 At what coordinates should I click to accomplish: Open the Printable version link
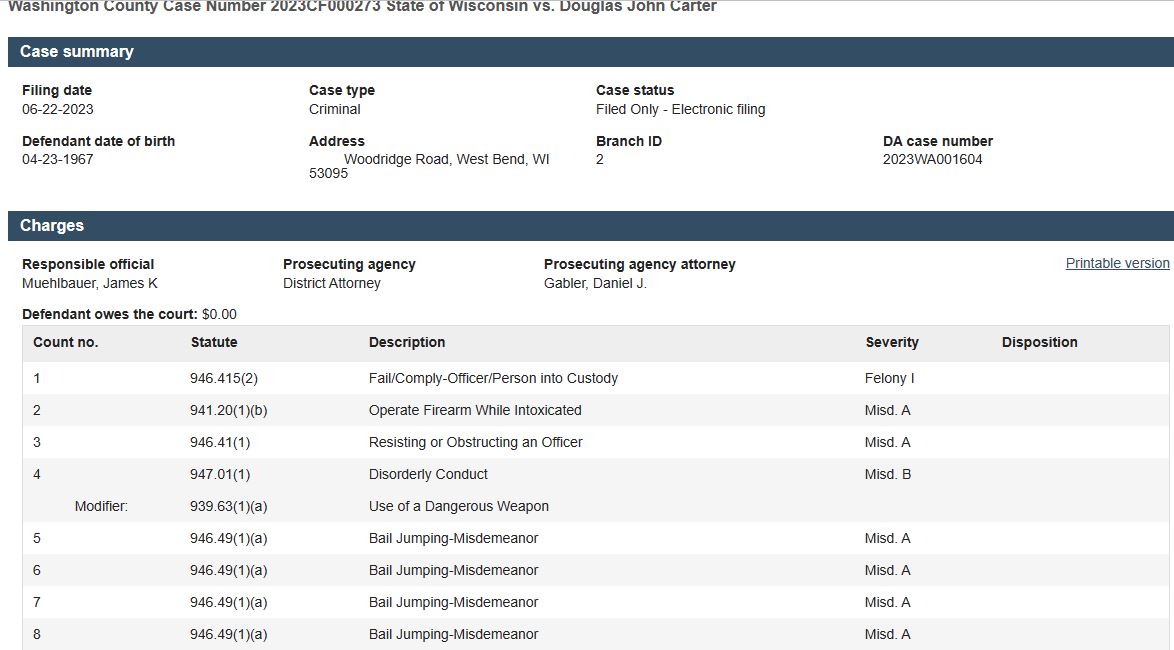(x=1117, y=264)
